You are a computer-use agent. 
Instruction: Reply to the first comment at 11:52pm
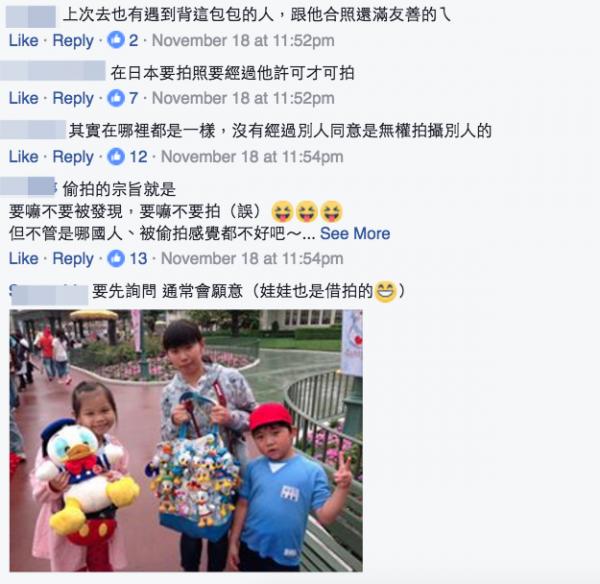click(x=73, y=41)
